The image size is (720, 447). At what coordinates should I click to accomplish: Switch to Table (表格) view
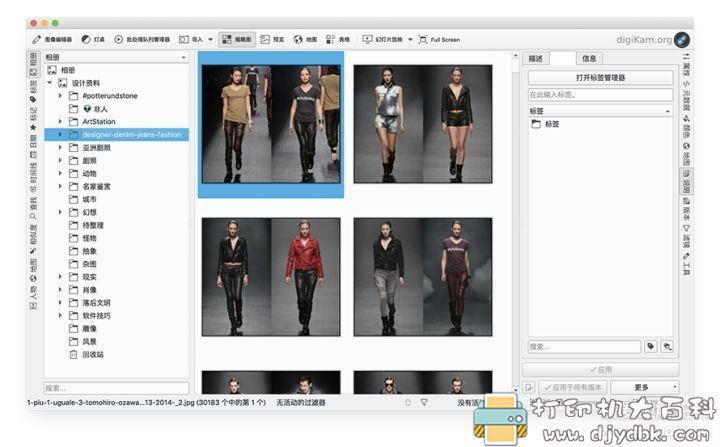click(x=338, y=40)
